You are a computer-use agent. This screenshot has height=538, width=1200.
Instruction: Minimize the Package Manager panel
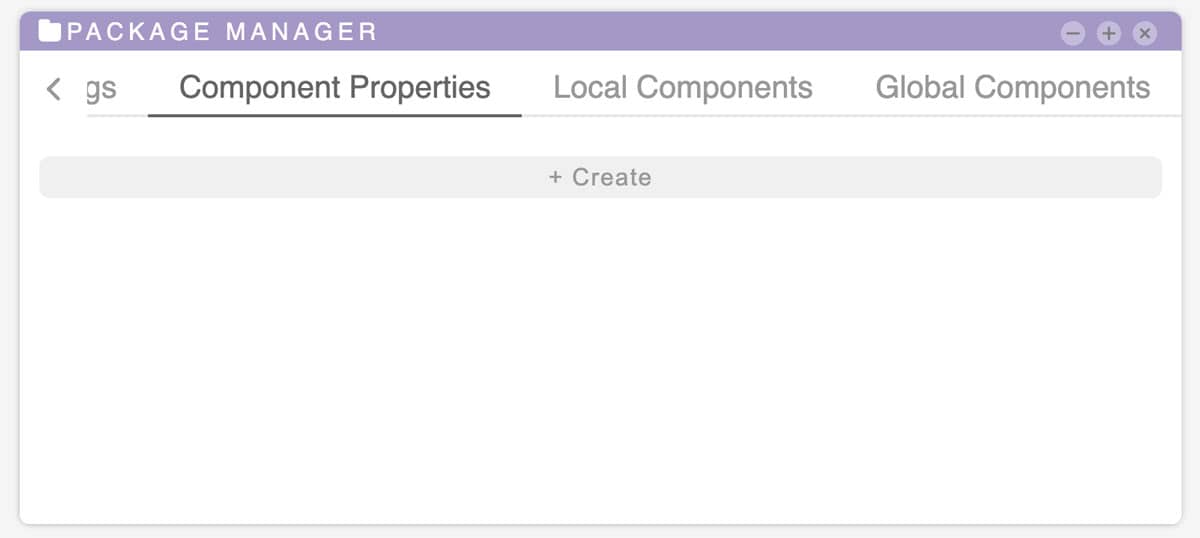[x=1073, y=33]
